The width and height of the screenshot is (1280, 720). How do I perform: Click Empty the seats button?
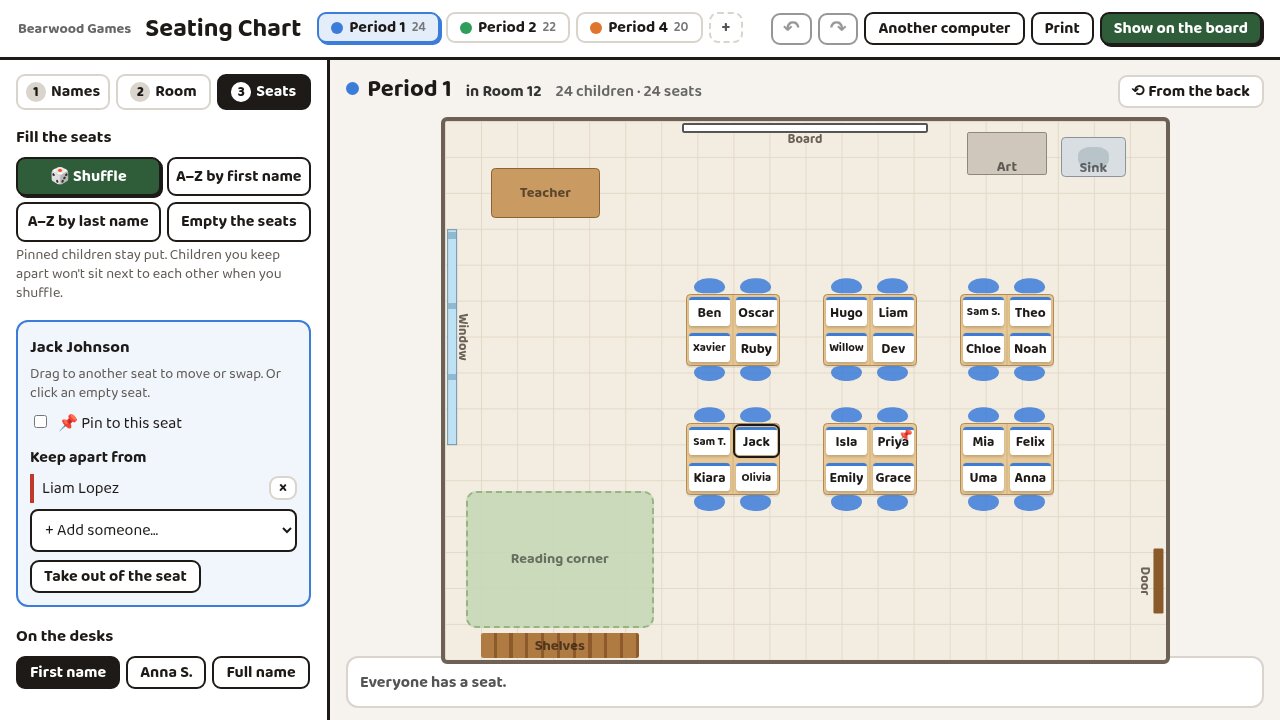pos(239,222)
